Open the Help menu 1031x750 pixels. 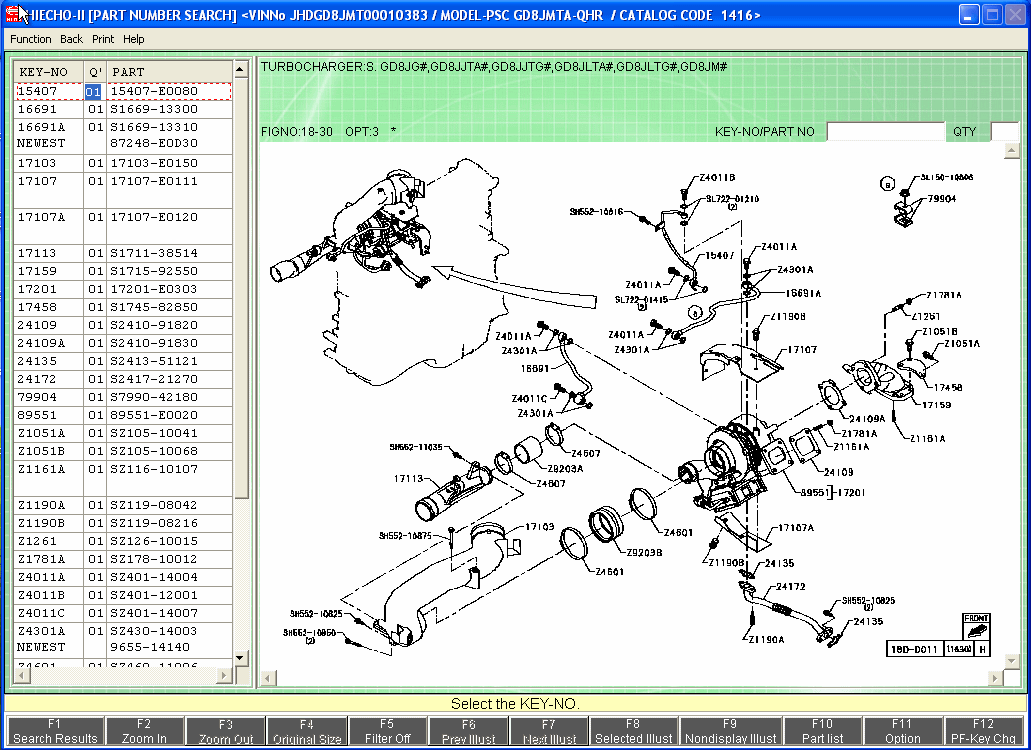pyautogui.click(x=134, y=39)
